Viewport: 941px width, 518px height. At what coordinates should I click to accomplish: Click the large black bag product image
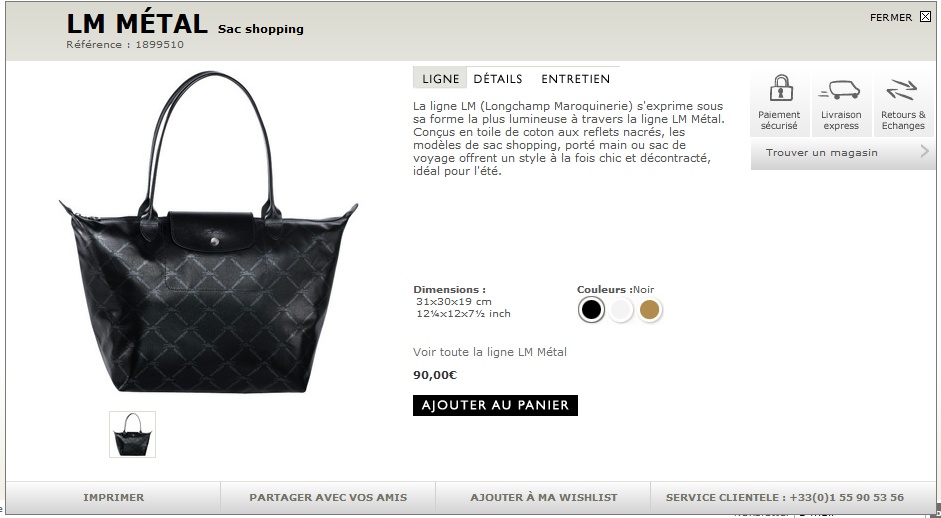click(x=208, y=233)
